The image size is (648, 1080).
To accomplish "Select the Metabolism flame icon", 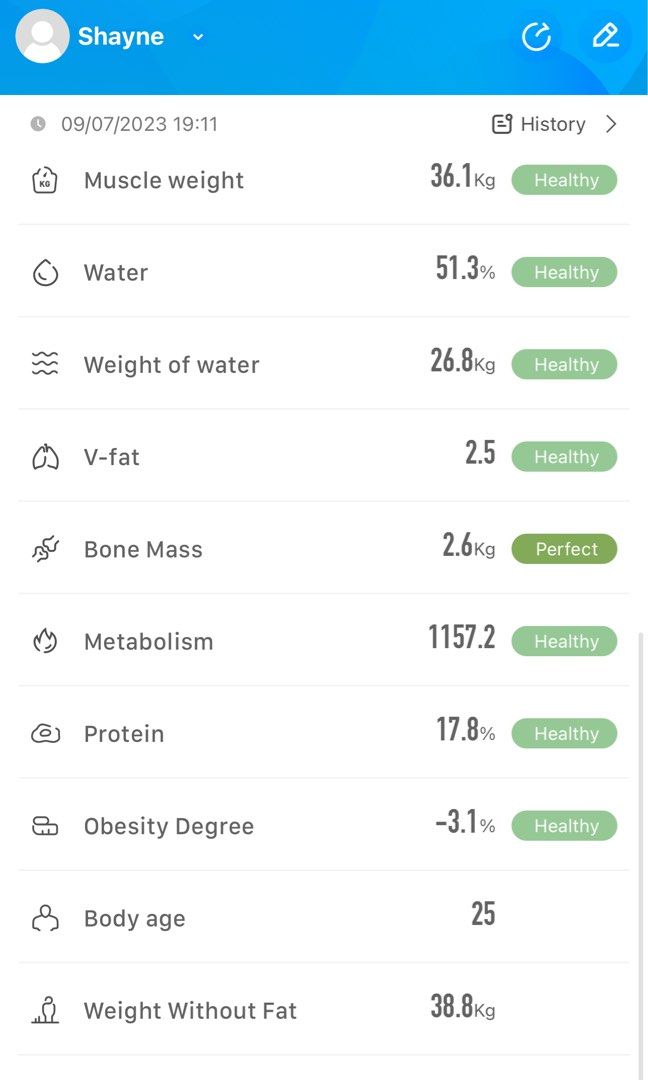I will coord(44,641).
